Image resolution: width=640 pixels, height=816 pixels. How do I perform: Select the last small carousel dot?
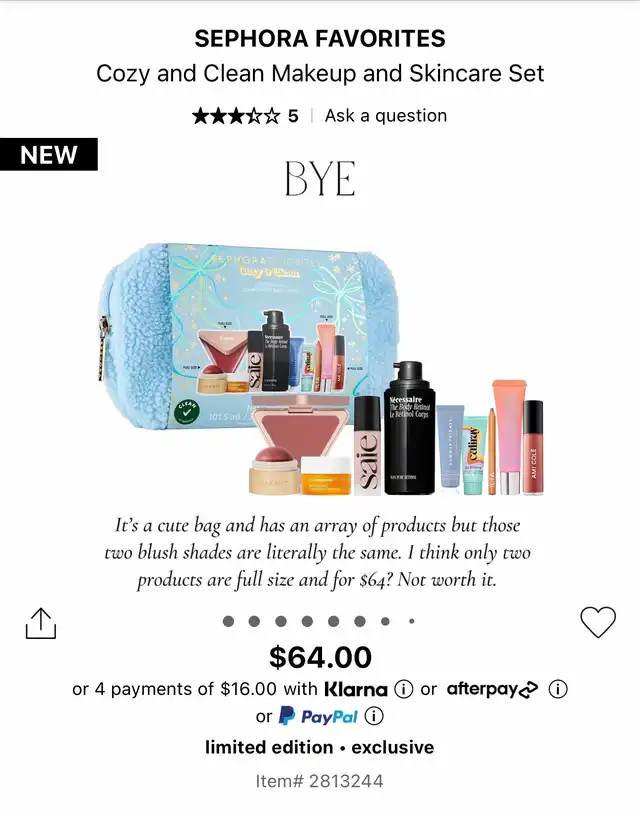coord(412,621)
